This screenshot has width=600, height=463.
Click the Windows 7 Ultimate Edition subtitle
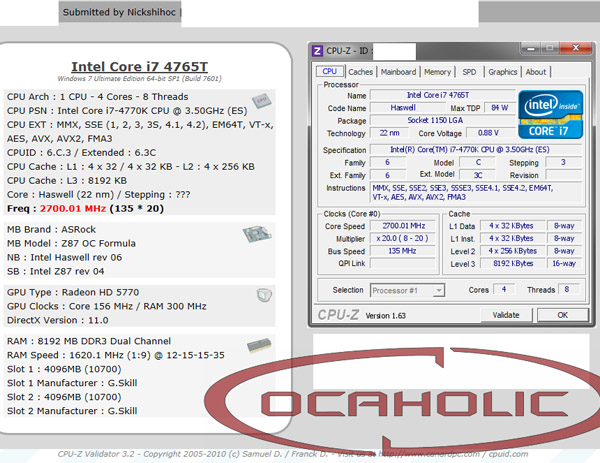pos(140,79)
